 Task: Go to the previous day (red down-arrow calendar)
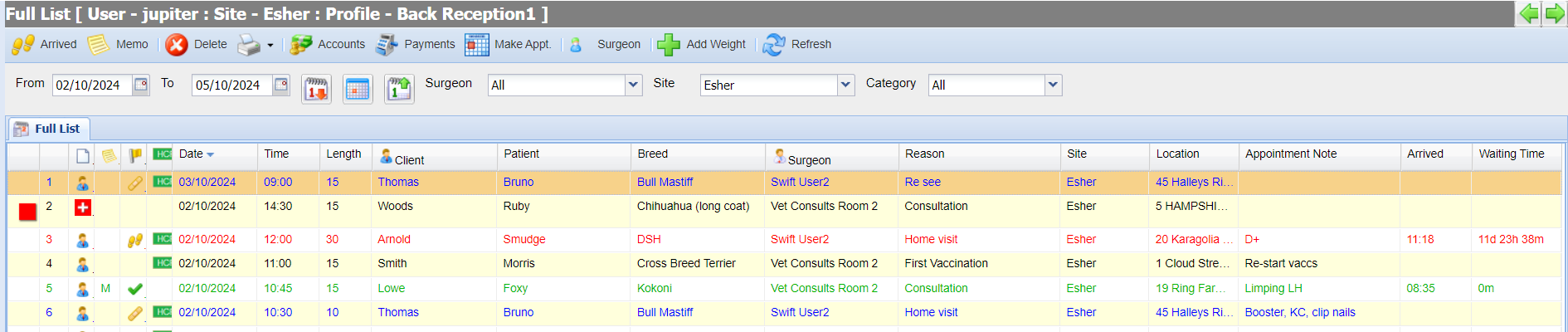[317, 88]
